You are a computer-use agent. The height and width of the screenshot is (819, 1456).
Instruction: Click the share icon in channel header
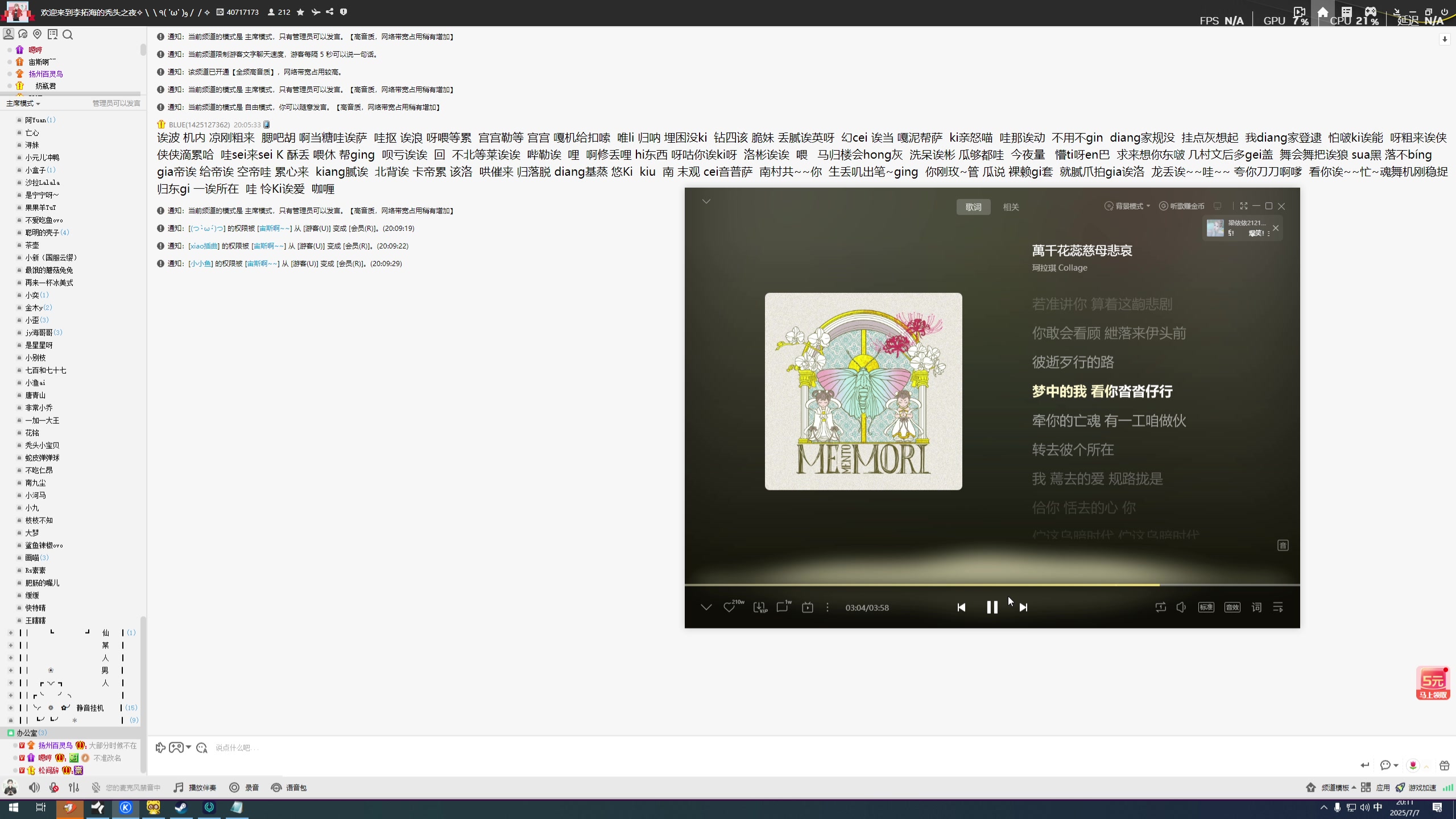pos(330,12)
